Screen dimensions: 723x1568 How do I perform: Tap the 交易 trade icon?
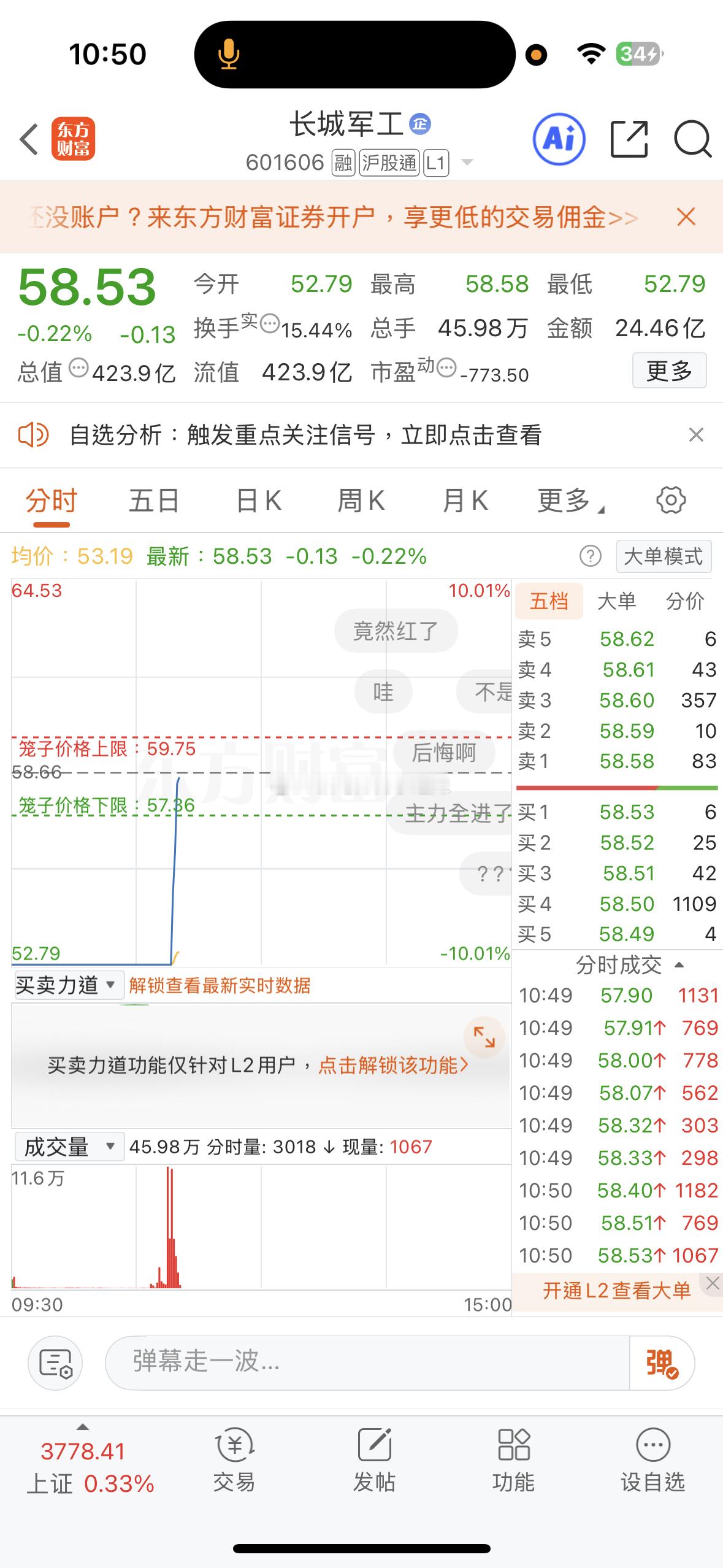[234, 1461]
